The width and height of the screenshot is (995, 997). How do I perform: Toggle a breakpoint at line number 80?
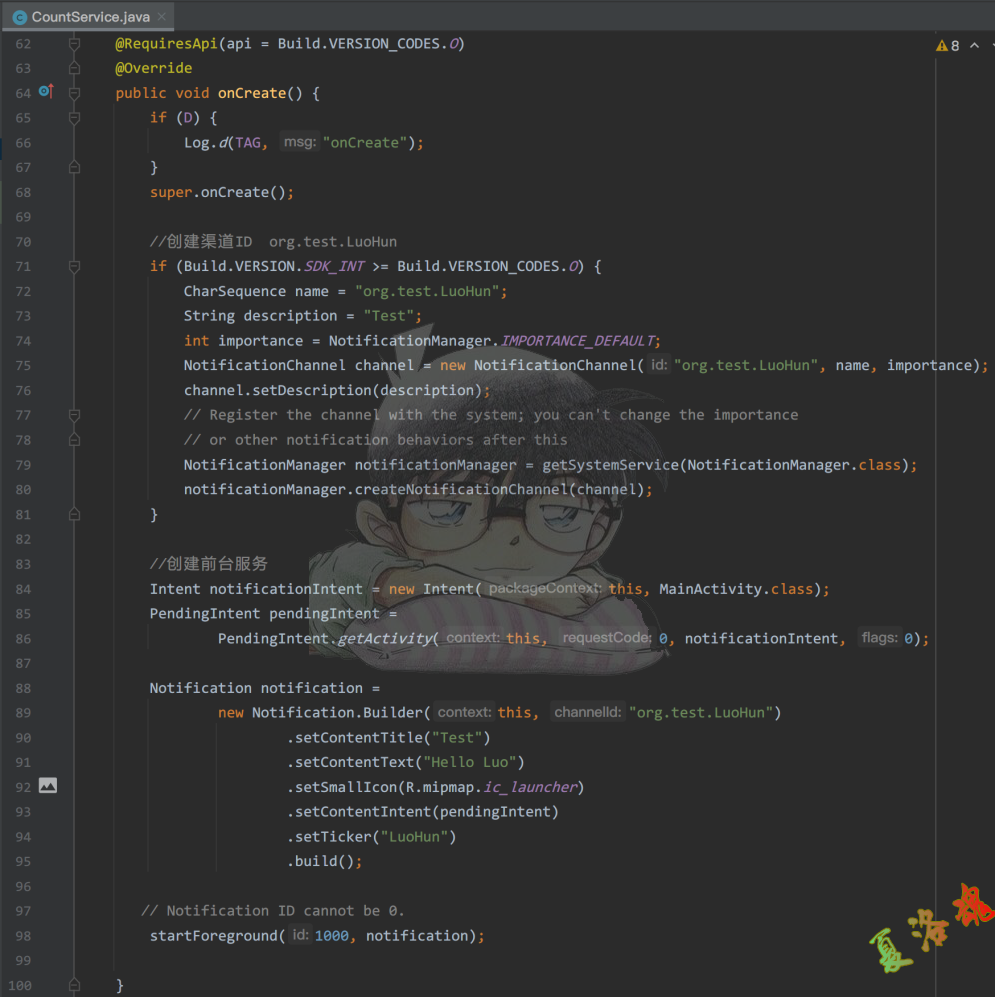(x=23, y=490)
